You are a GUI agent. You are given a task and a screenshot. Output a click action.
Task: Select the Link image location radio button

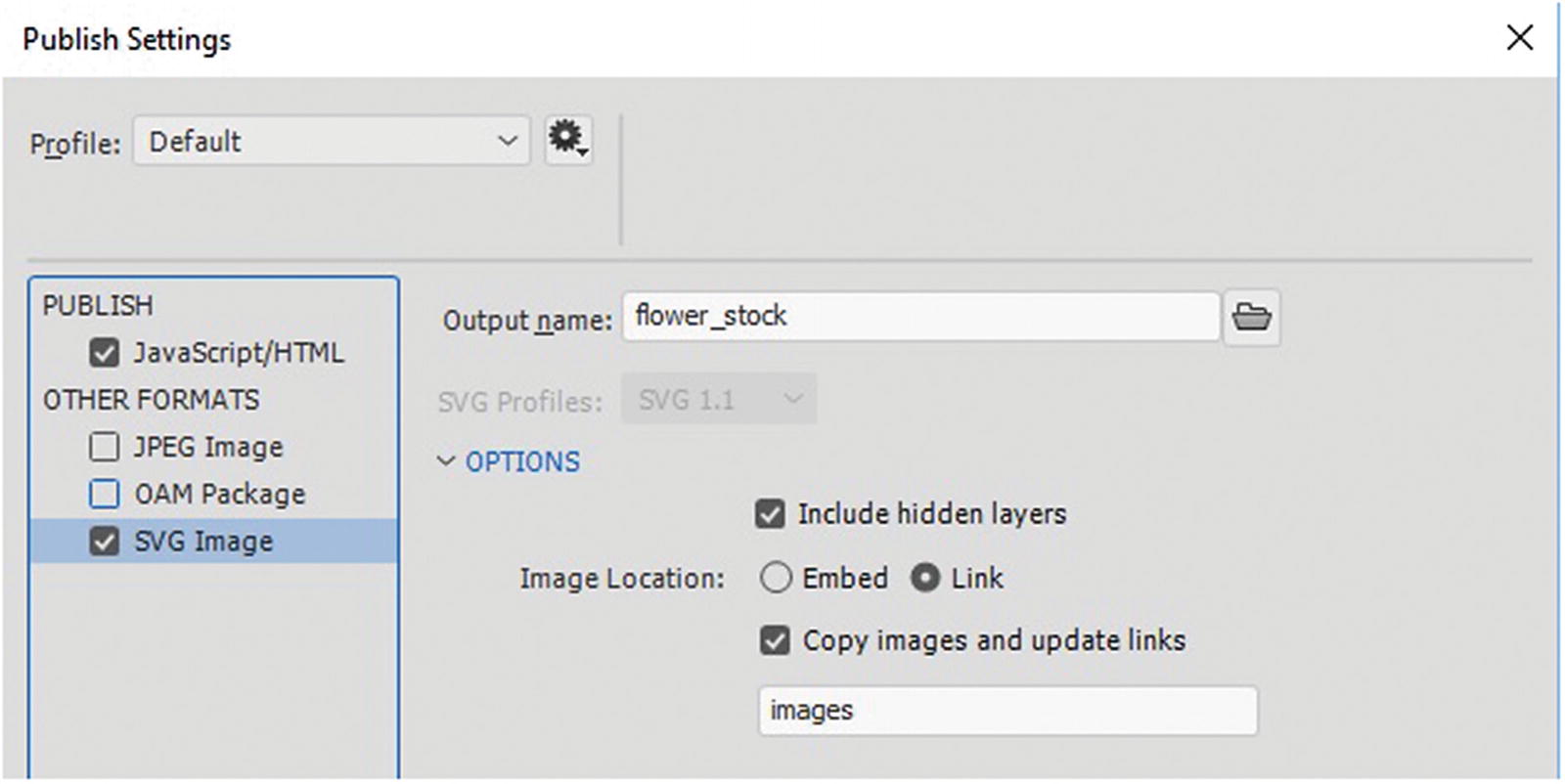925,578
